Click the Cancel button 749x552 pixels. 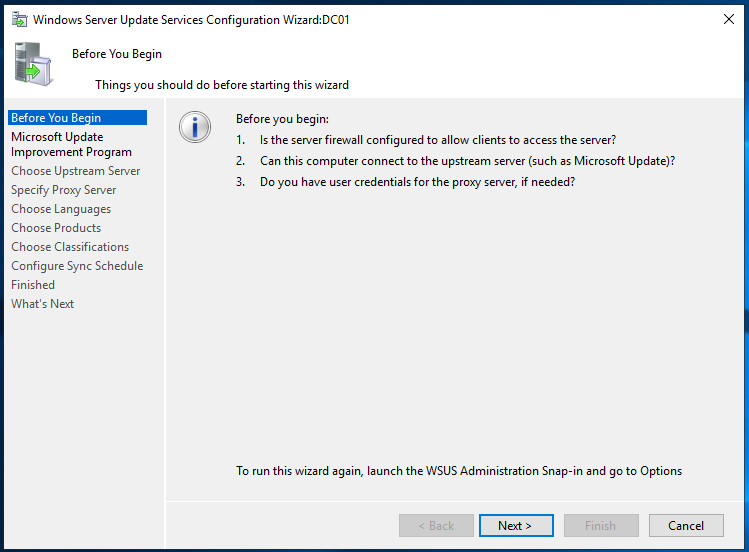[686, 526]
